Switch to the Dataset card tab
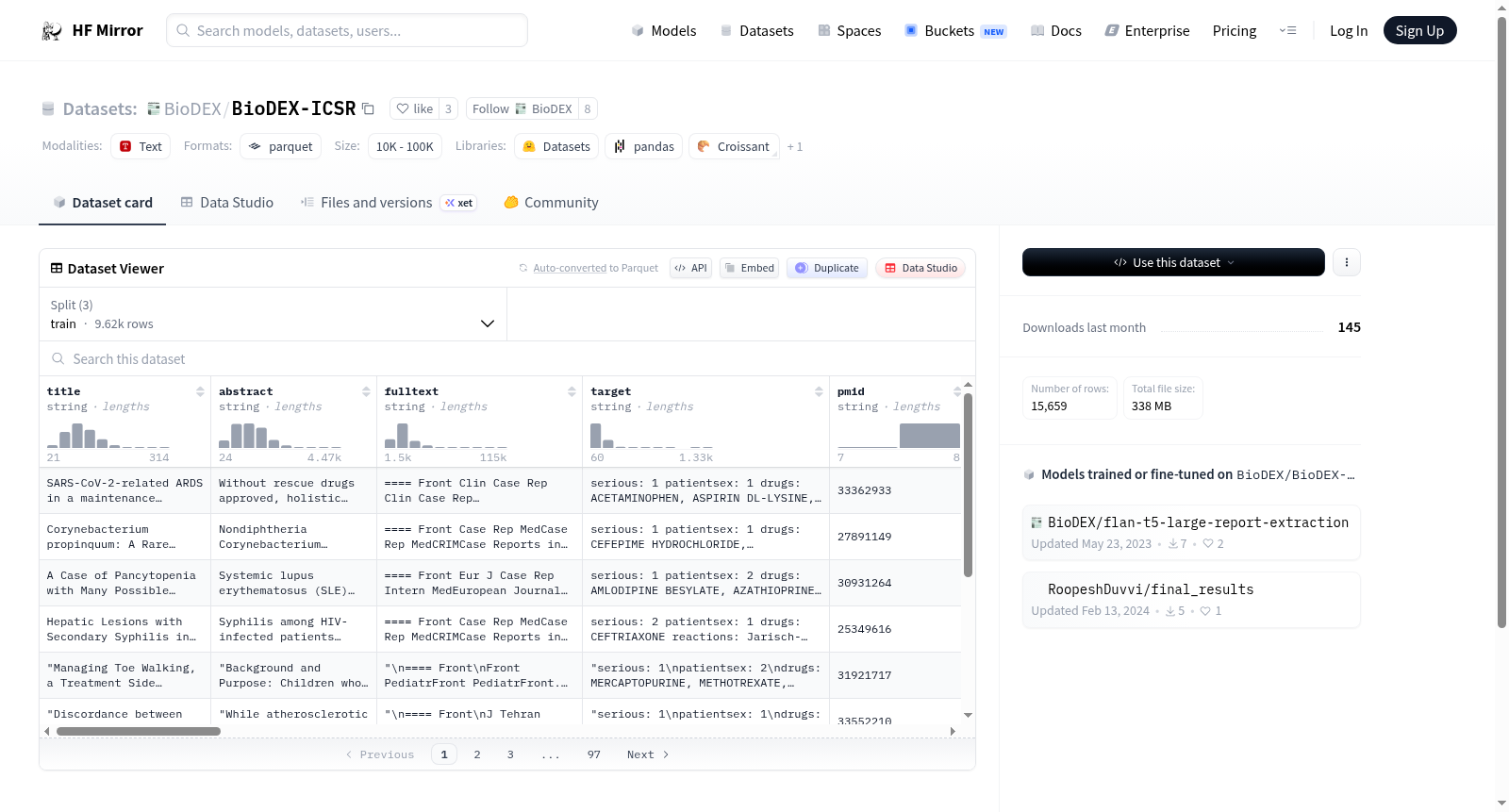This screenshot has width=1509, height=812. 103,203
